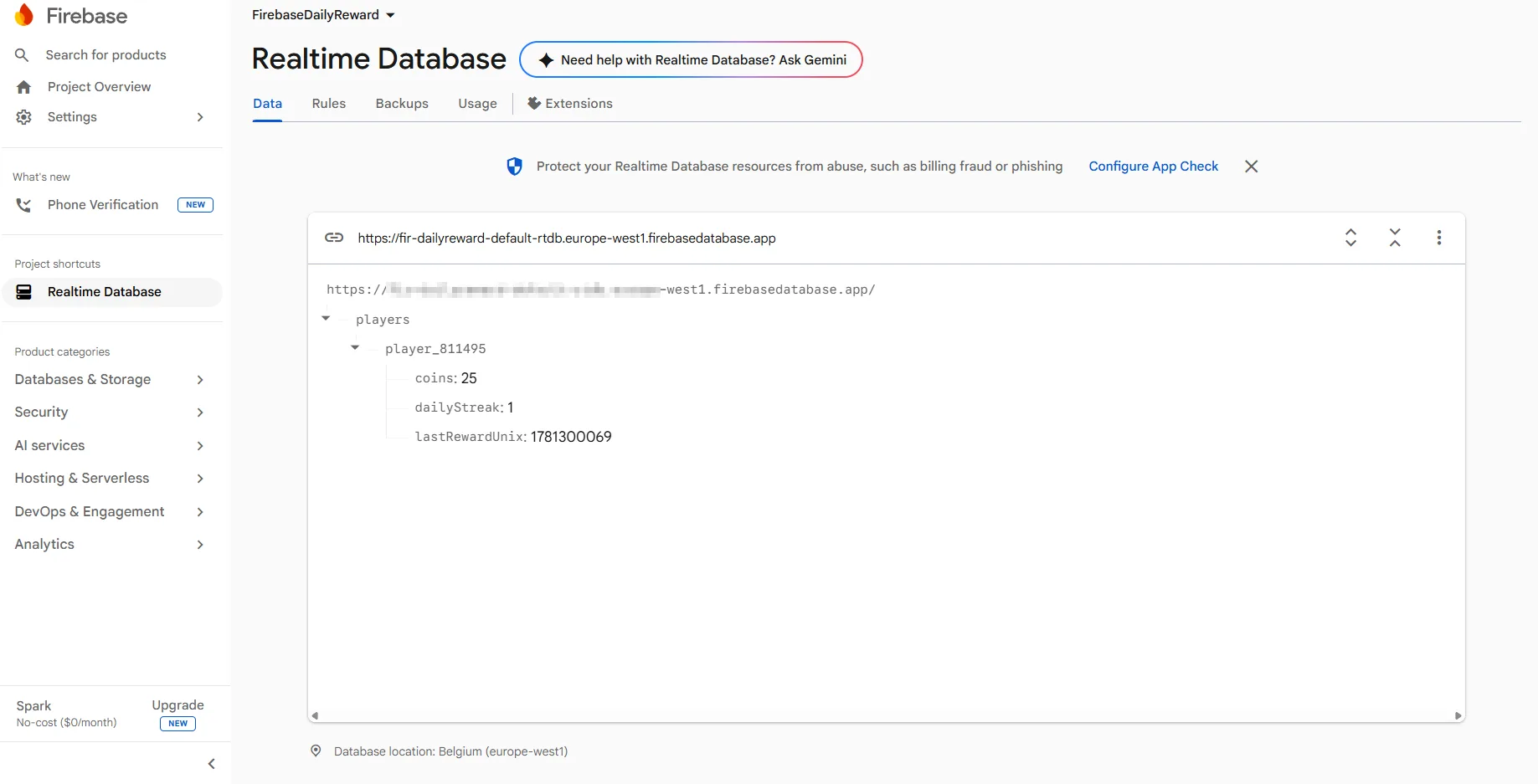Click the Search for products field
The width and height of the screenshot is (1538, 784).
coord(105,55)
